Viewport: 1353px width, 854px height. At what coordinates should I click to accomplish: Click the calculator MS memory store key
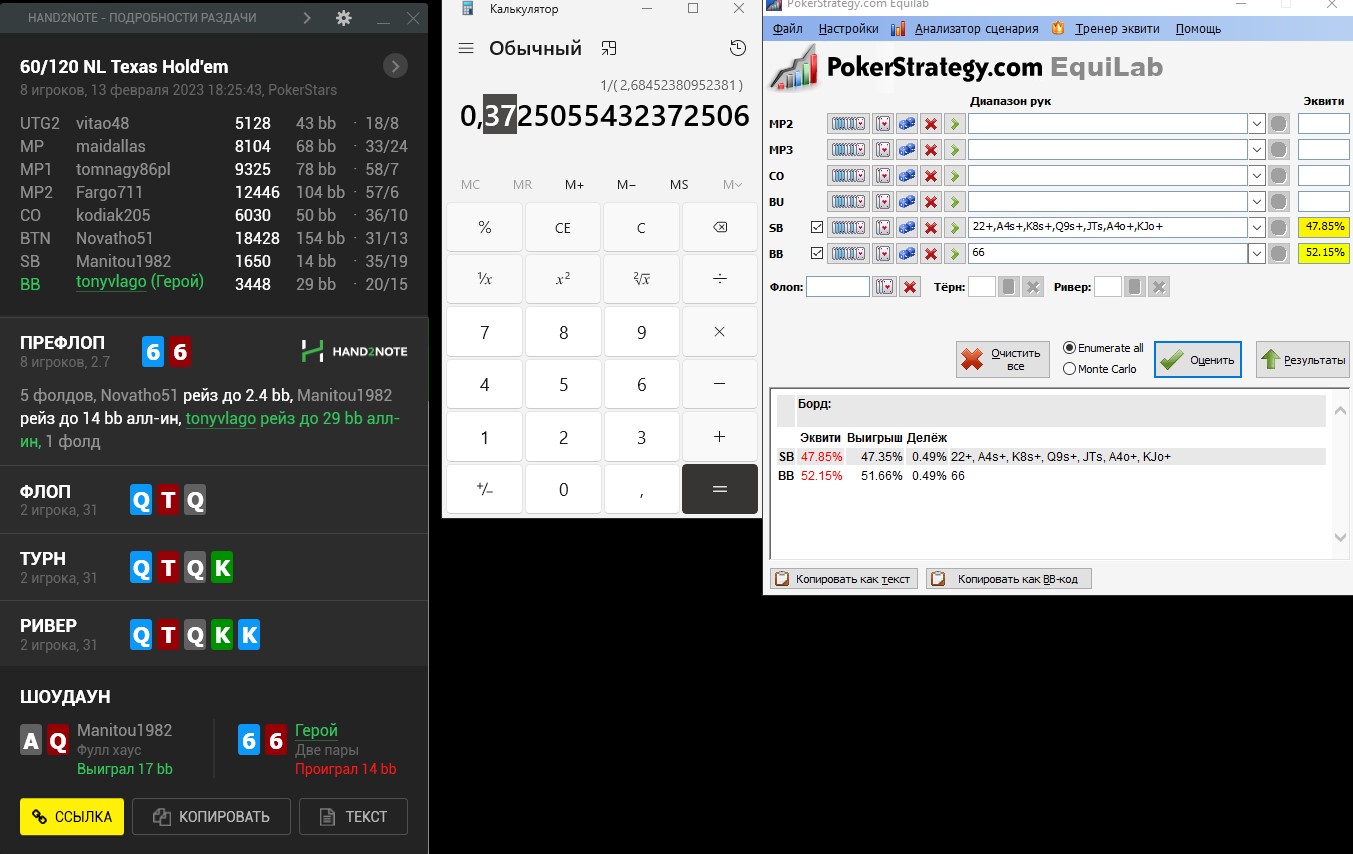coord(679,184)
